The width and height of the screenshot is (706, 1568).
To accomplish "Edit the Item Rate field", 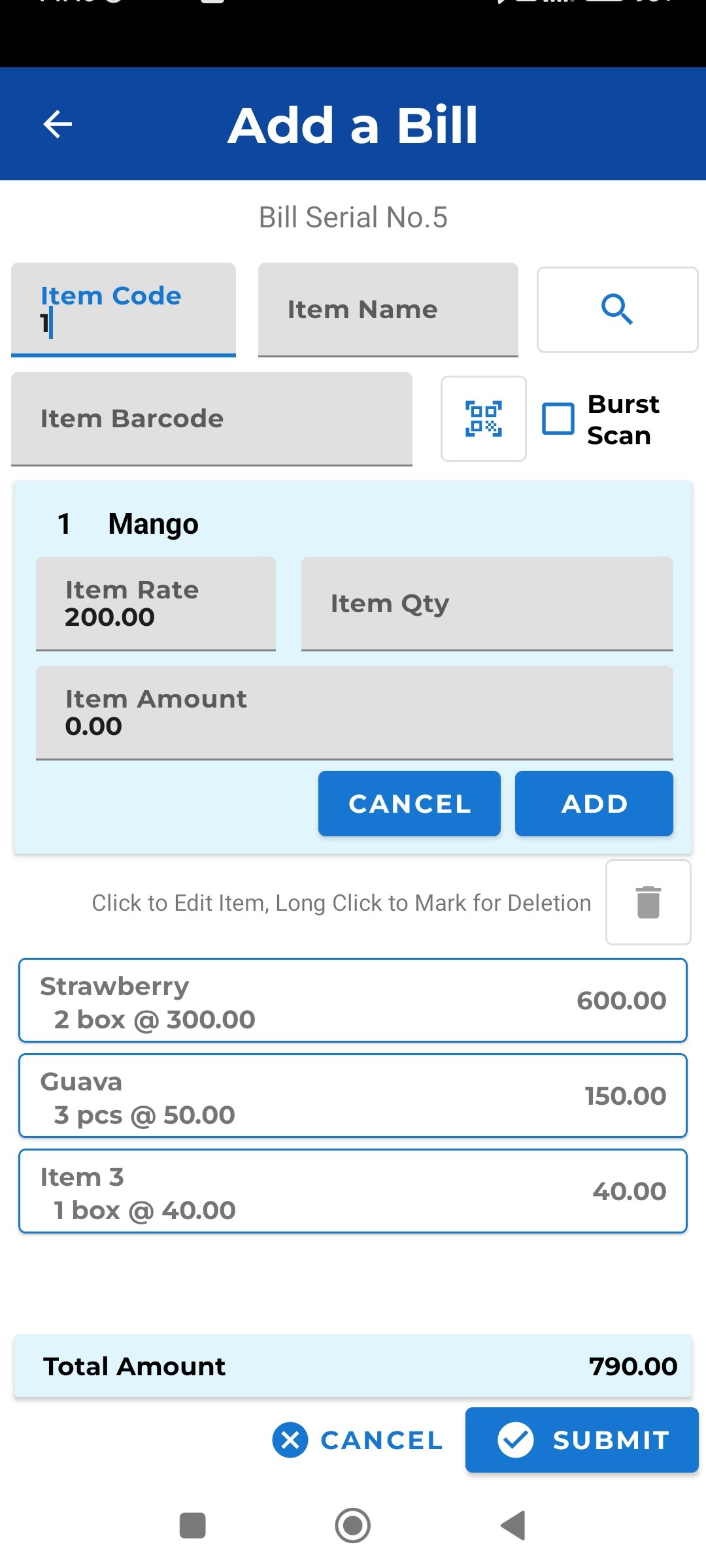I will coord(156,604).
